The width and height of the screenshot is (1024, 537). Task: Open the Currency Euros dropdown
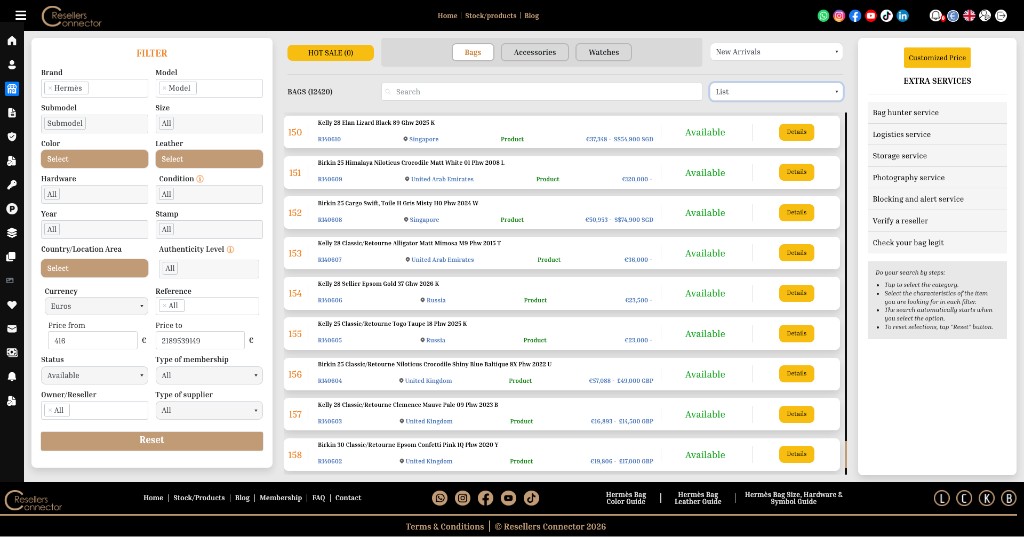tap(96, 306)
